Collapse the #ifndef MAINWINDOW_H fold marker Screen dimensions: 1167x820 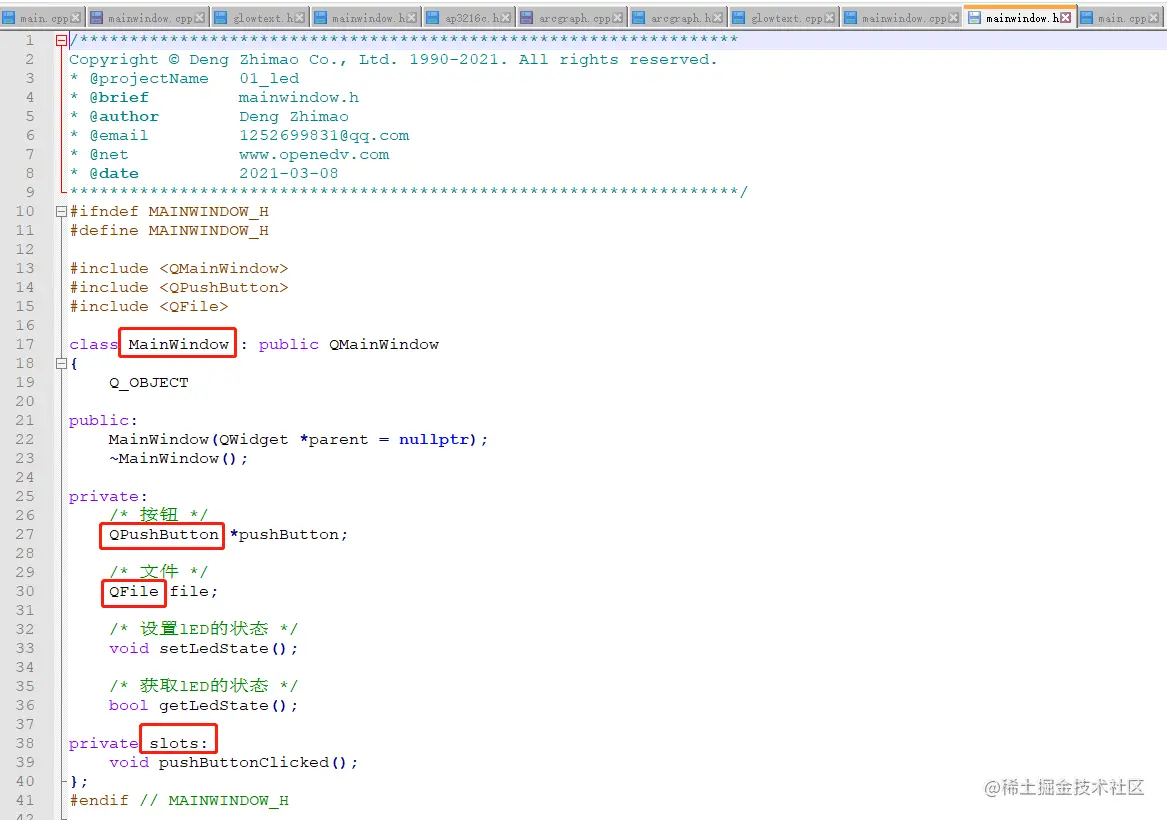point(62,211)
